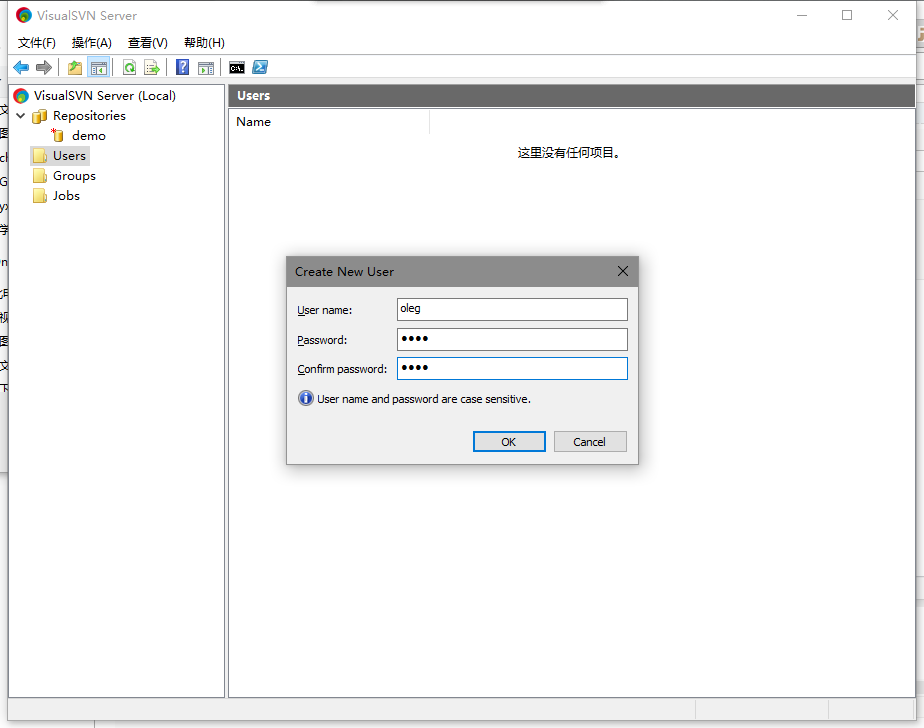Select the demo repository
Image resolution: width=924 pixels, height=728 pixels.
(x=88, y=136)
